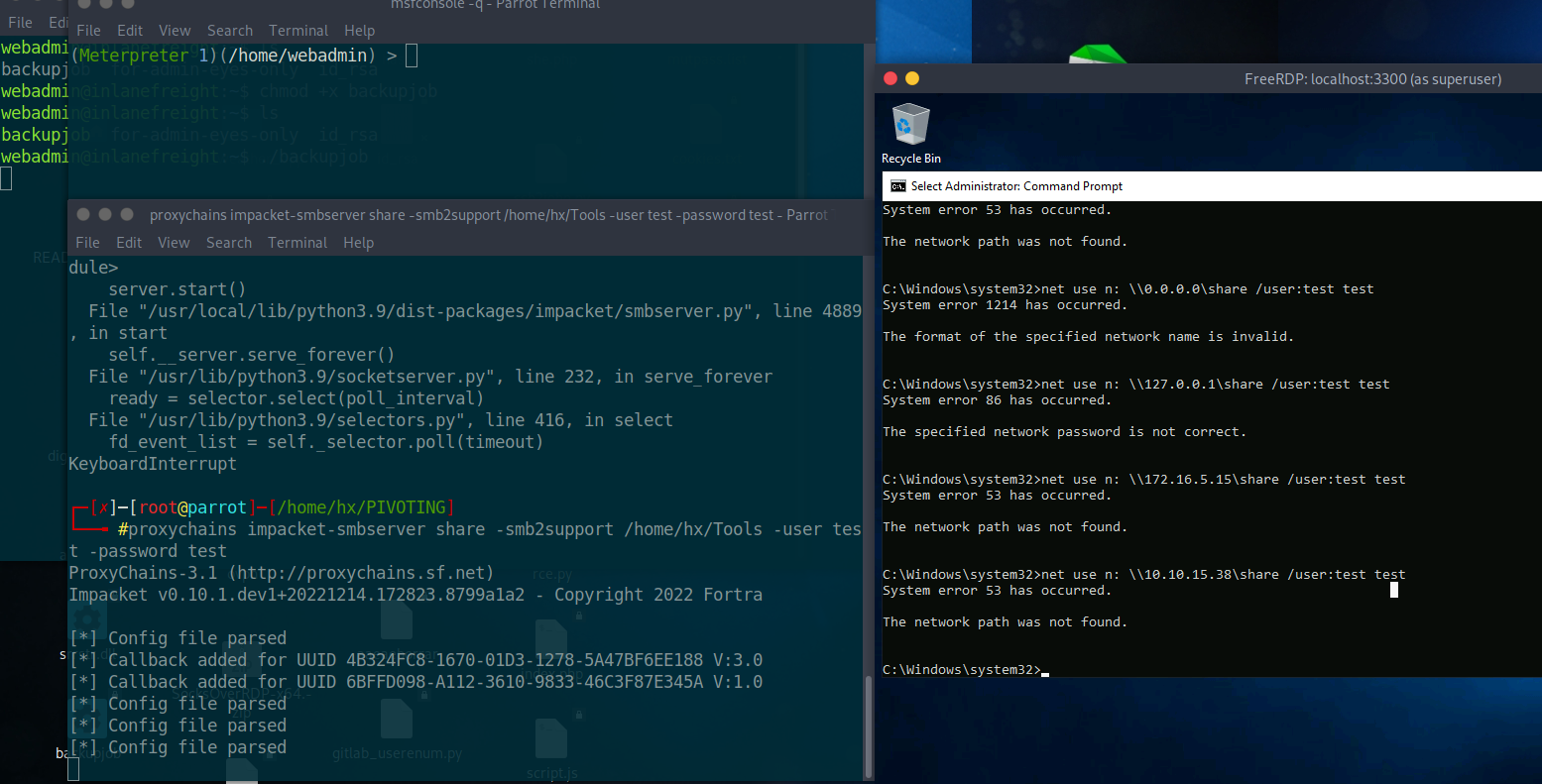The height and width of the screenshot is (784, 1542).
Task: Open View menu in smbserver terminal window
Action: pos(174,243)
